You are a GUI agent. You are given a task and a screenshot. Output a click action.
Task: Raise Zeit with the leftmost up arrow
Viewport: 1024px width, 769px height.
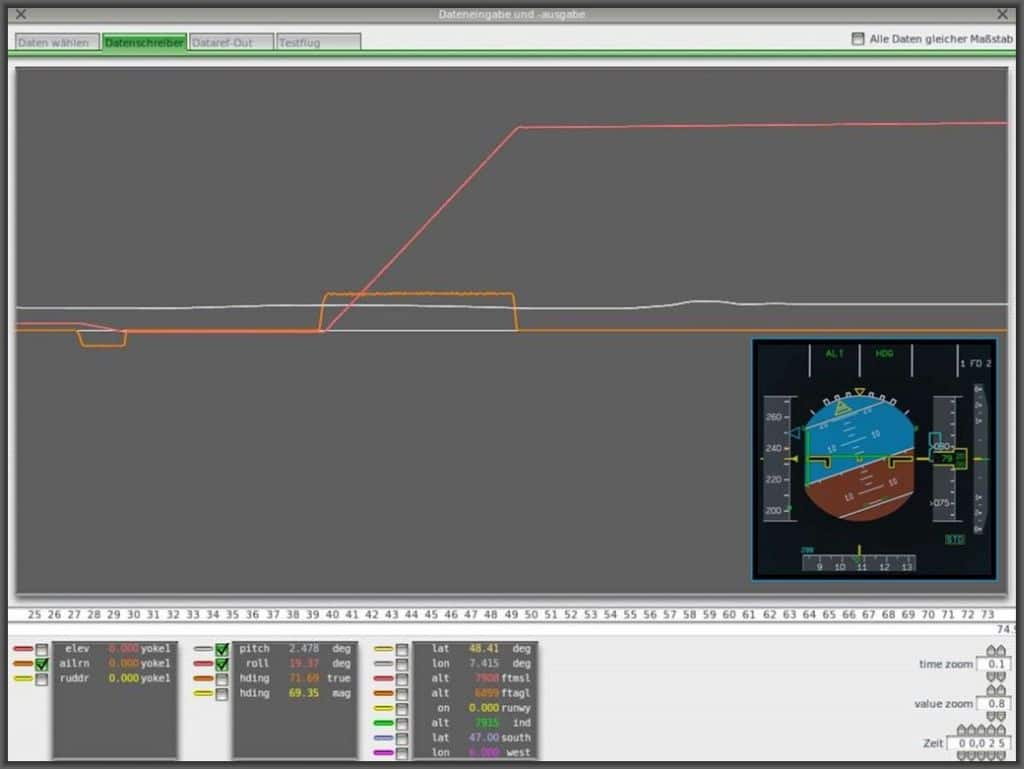(962, 730)
